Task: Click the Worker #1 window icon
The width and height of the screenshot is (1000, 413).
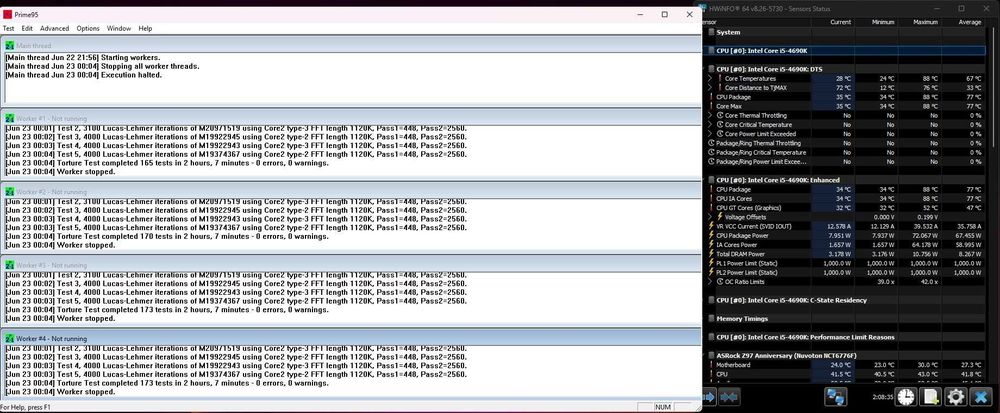Action: click(10, 119)
